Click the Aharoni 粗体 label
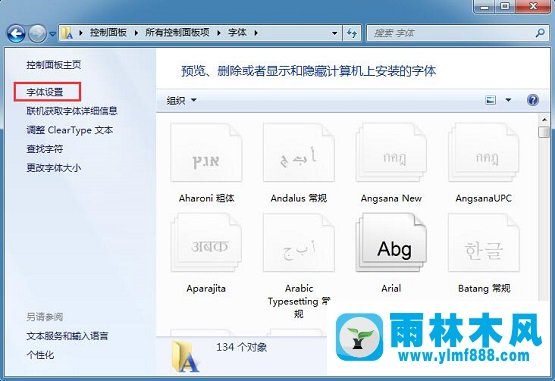 pyautogui.click(x=206, y=198)
